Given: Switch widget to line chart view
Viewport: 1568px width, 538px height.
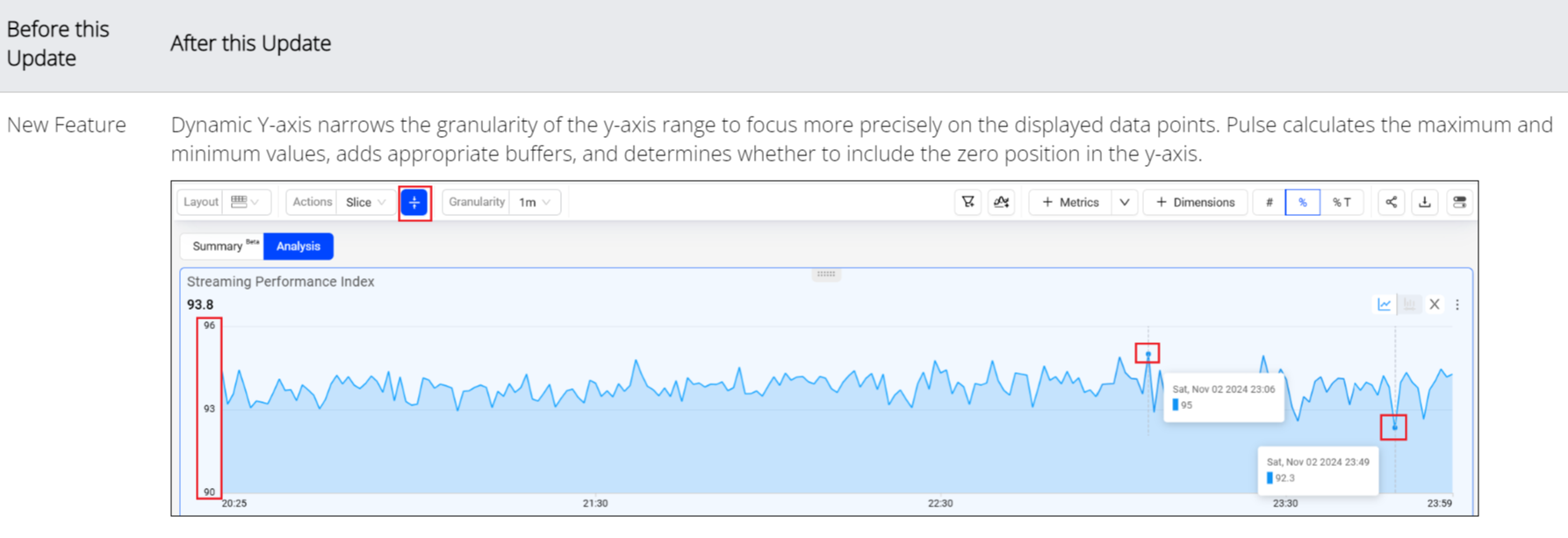Looking at the screenshot, I should [1385, 305].
